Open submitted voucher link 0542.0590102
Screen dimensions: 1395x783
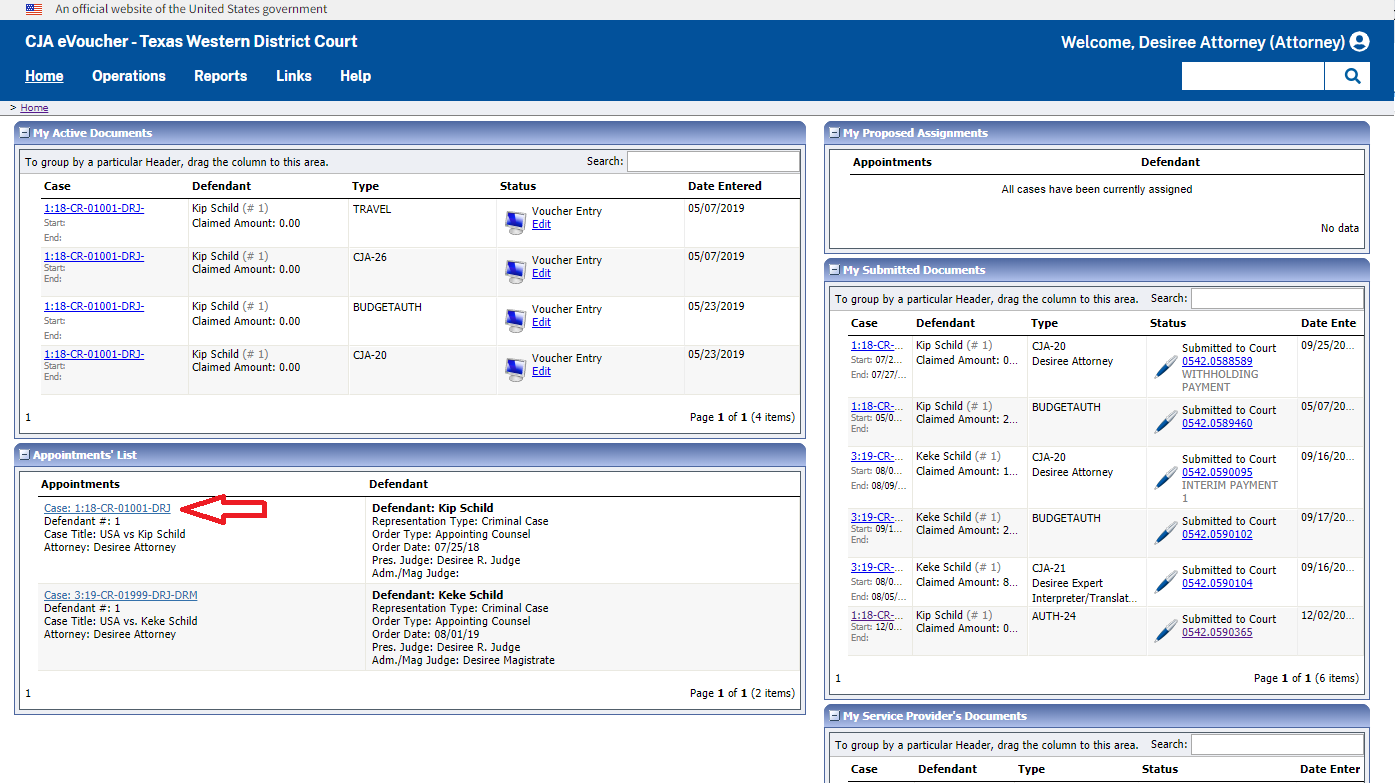pos(1217,535)
